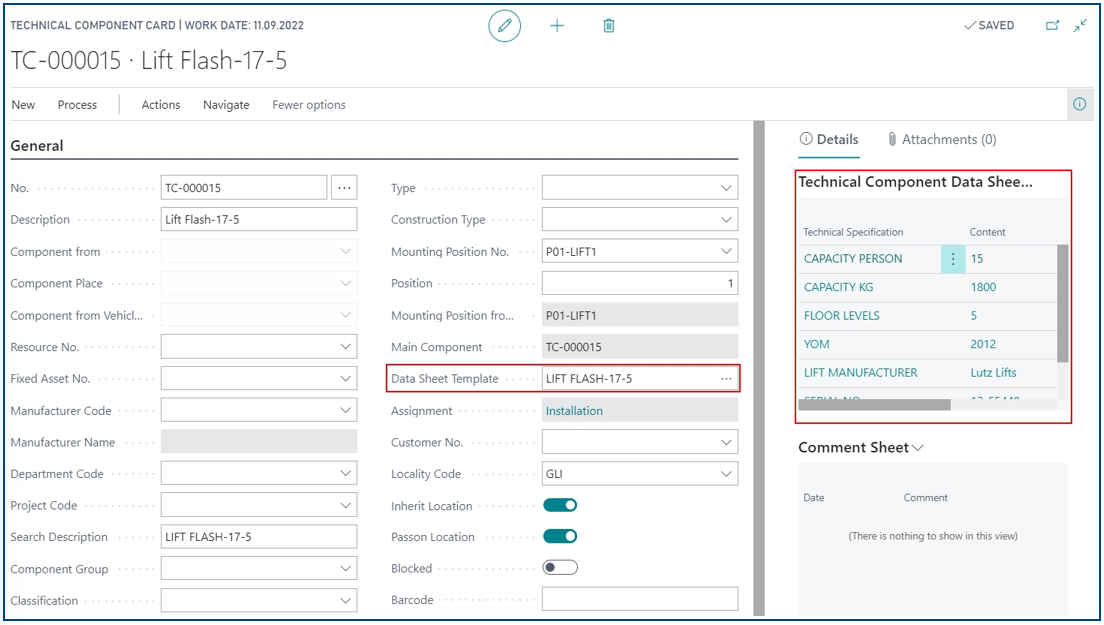Image resolution: width=1104 pixels, height=625 pixels.
Task: Open the Actions menu
Action: pos(161,105)
